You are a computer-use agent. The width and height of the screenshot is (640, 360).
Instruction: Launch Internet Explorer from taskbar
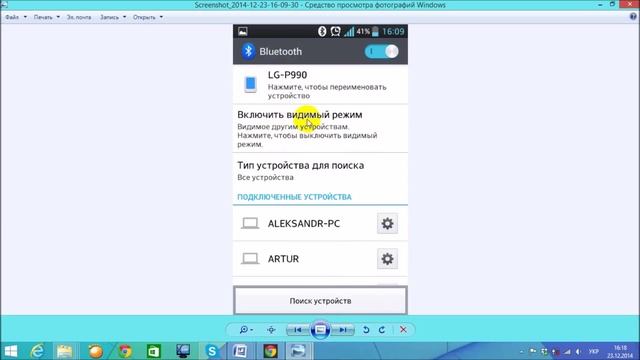[x=38, y=351]
